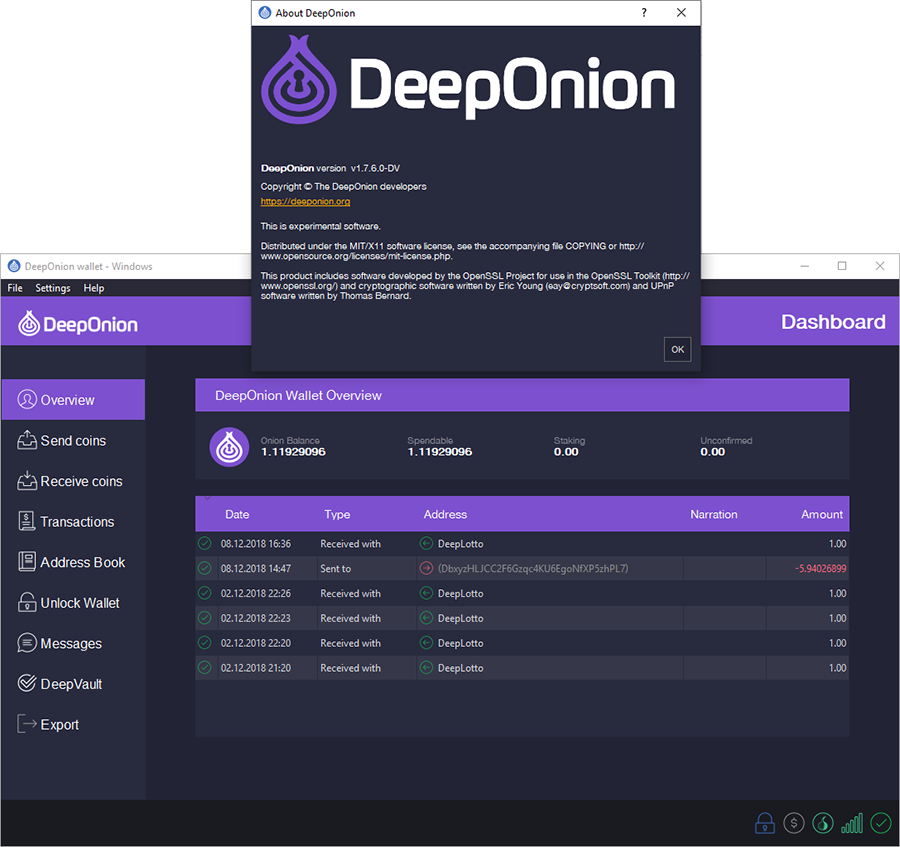This screenshot has height=847, width=900.
Task: Click the Address Book icon
Action: tap(27, 562)
